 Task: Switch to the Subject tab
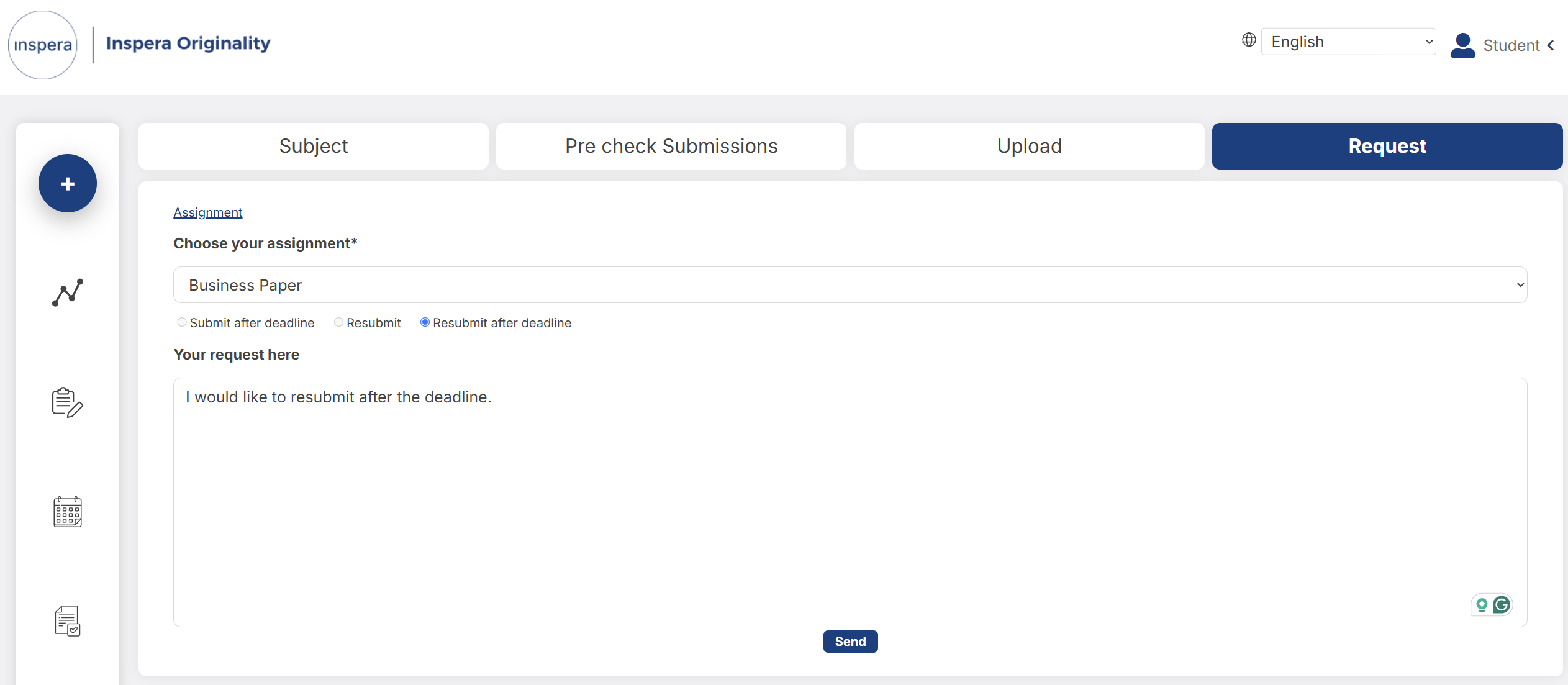click(x=314, y=146)
